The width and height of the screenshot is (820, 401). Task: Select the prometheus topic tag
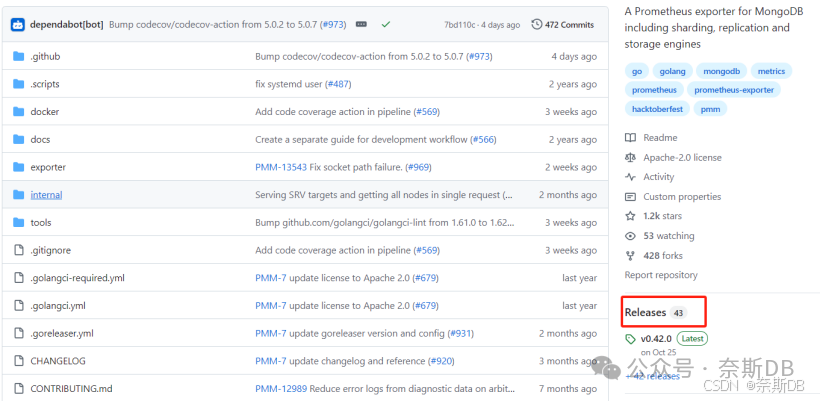click(x=654, y=90)
